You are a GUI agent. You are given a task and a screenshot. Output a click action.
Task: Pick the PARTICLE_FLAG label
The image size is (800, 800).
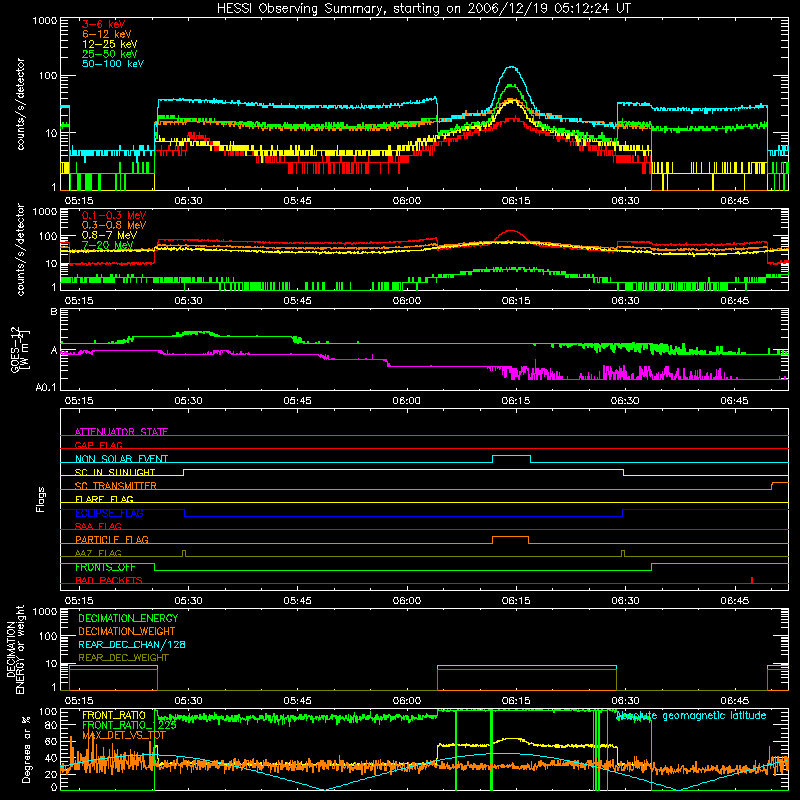pyautogui.click(x=112, y=539)
